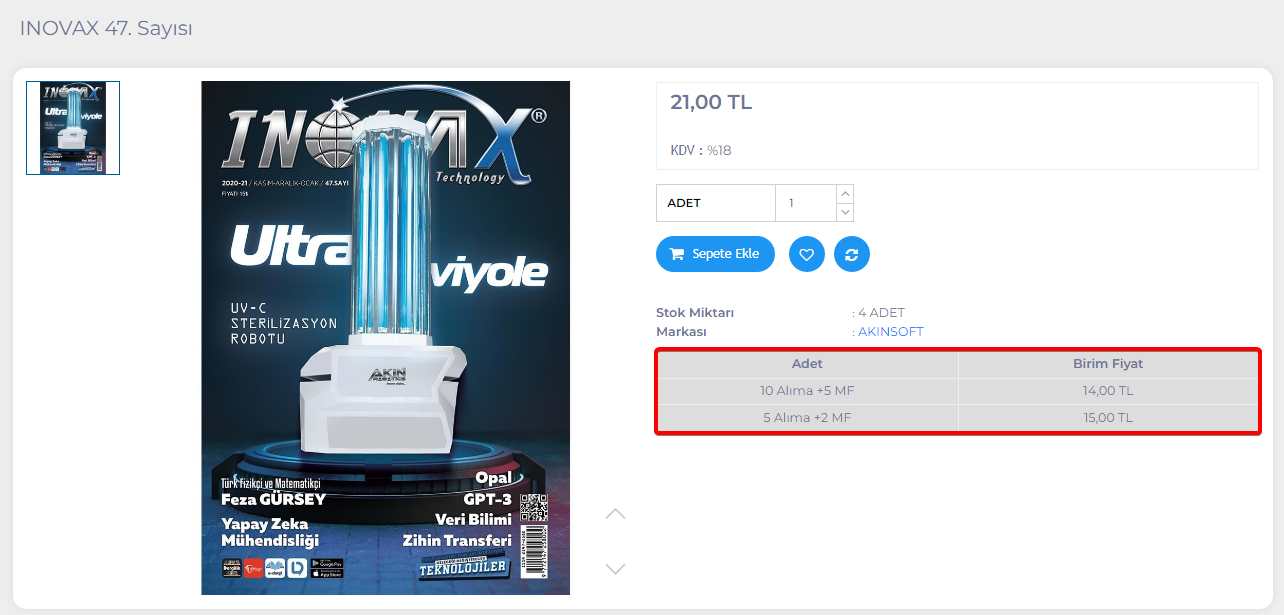Click the INOVAX 47. Sayısı title

pos(106,28)
